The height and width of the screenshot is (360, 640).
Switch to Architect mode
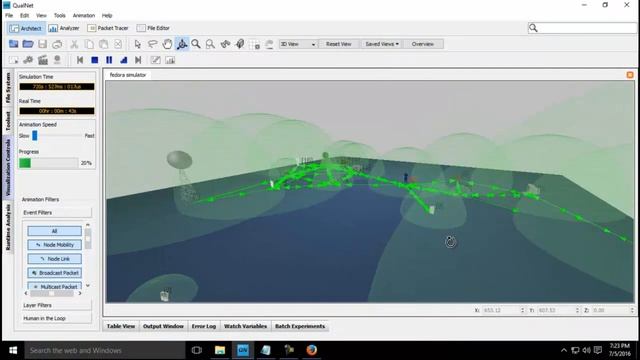click(x=25, y=28)
